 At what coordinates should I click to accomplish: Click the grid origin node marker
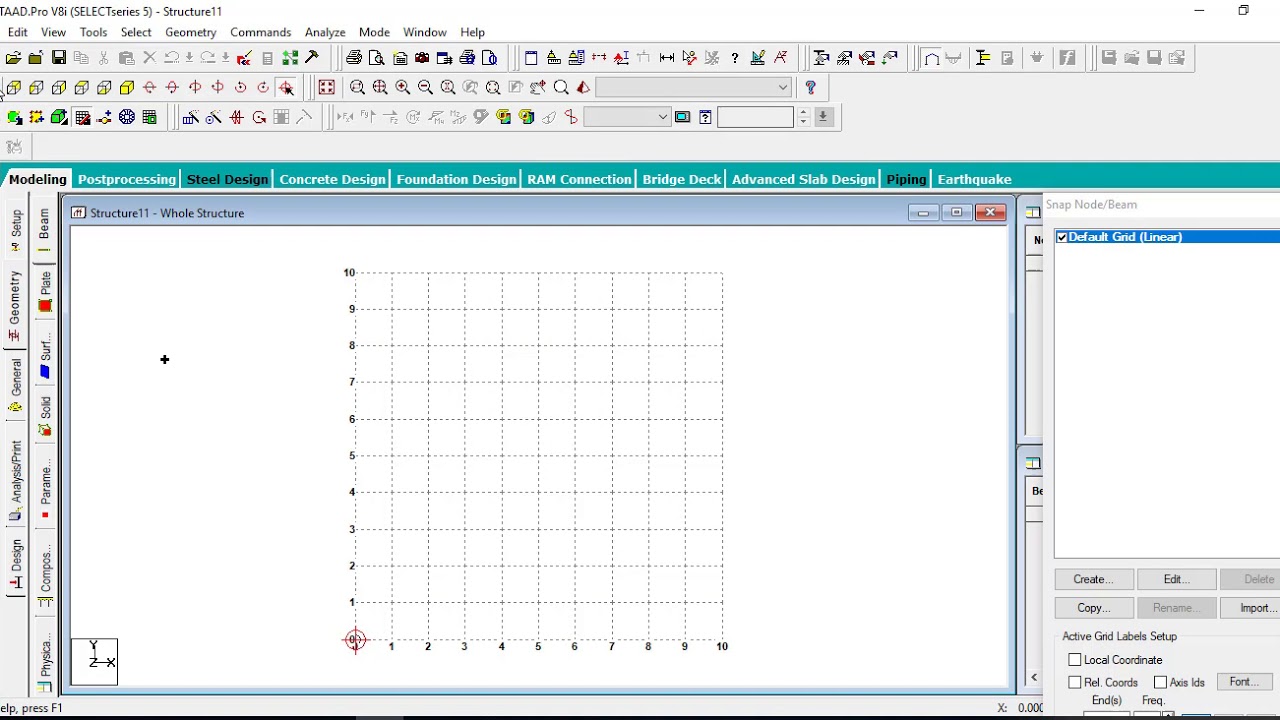355,640
